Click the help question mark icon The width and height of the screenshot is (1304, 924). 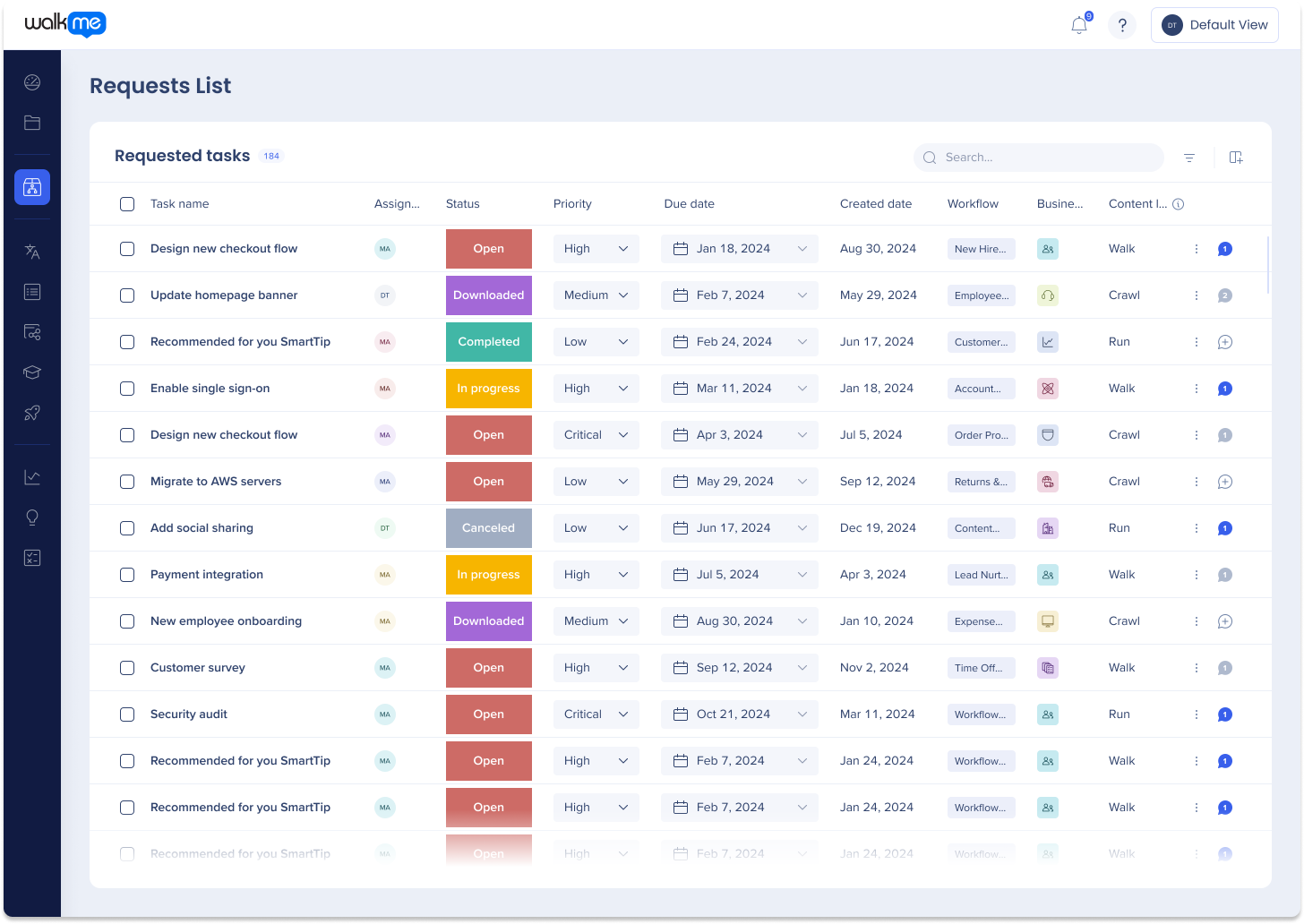point(1122,25)
